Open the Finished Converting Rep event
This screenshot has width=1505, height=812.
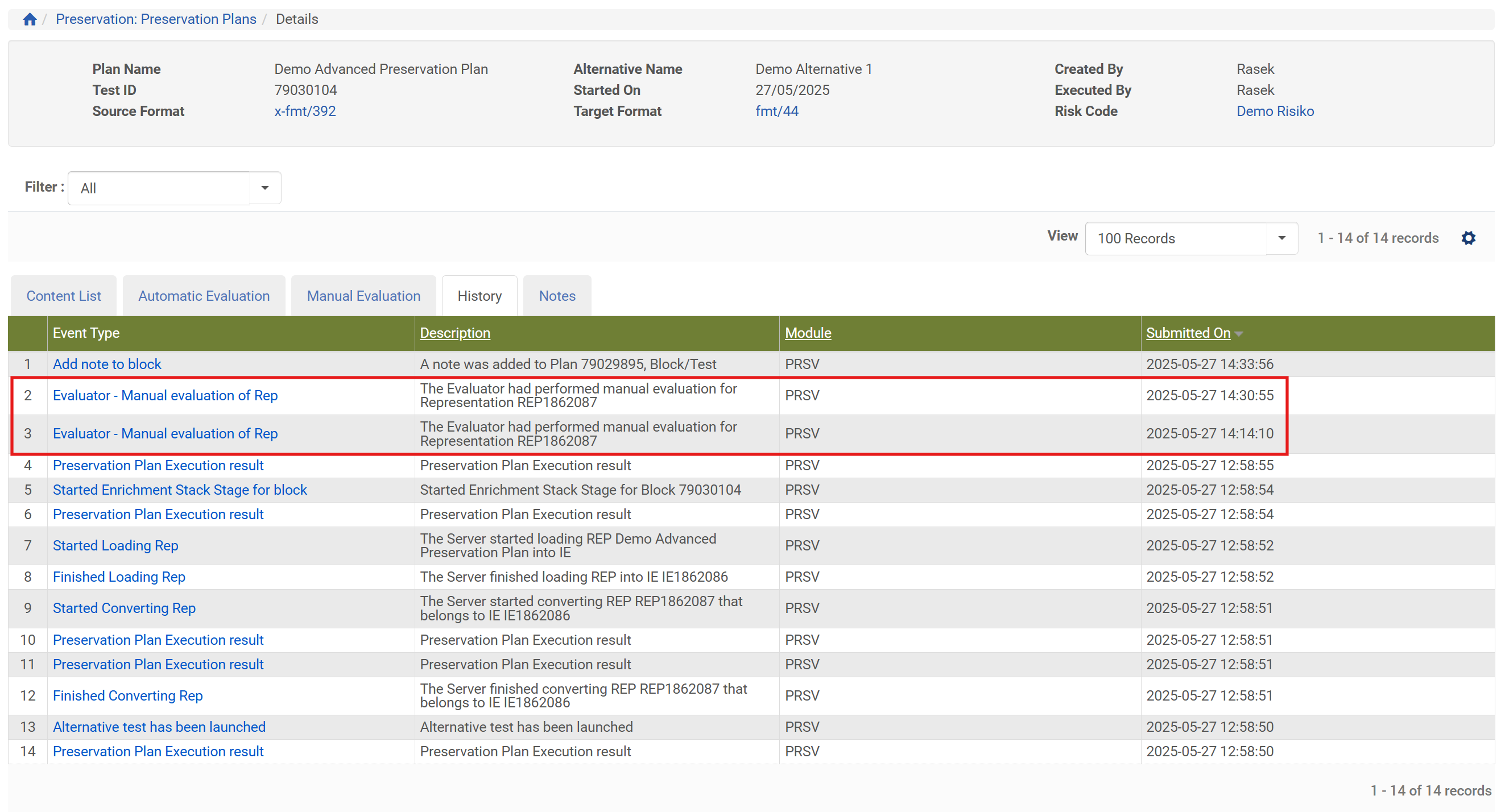point(127,695)
